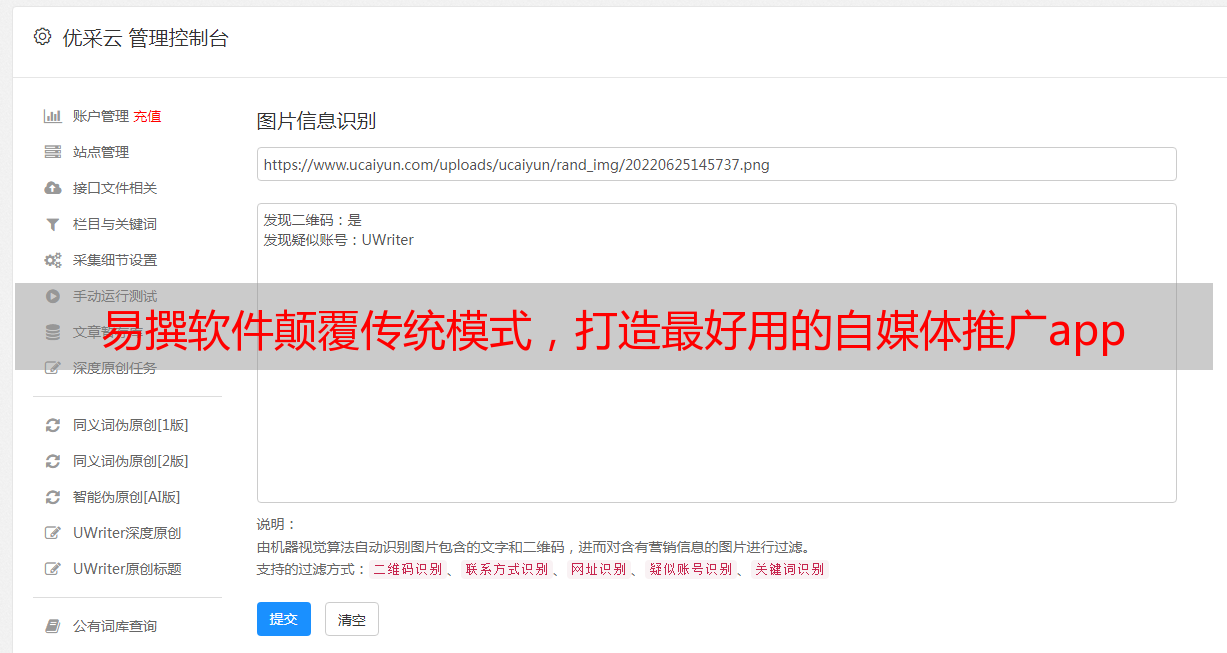The width and height of the screenshot is (1227, 653).
Task: Click the red 充值 link
Action: point(147,116)
